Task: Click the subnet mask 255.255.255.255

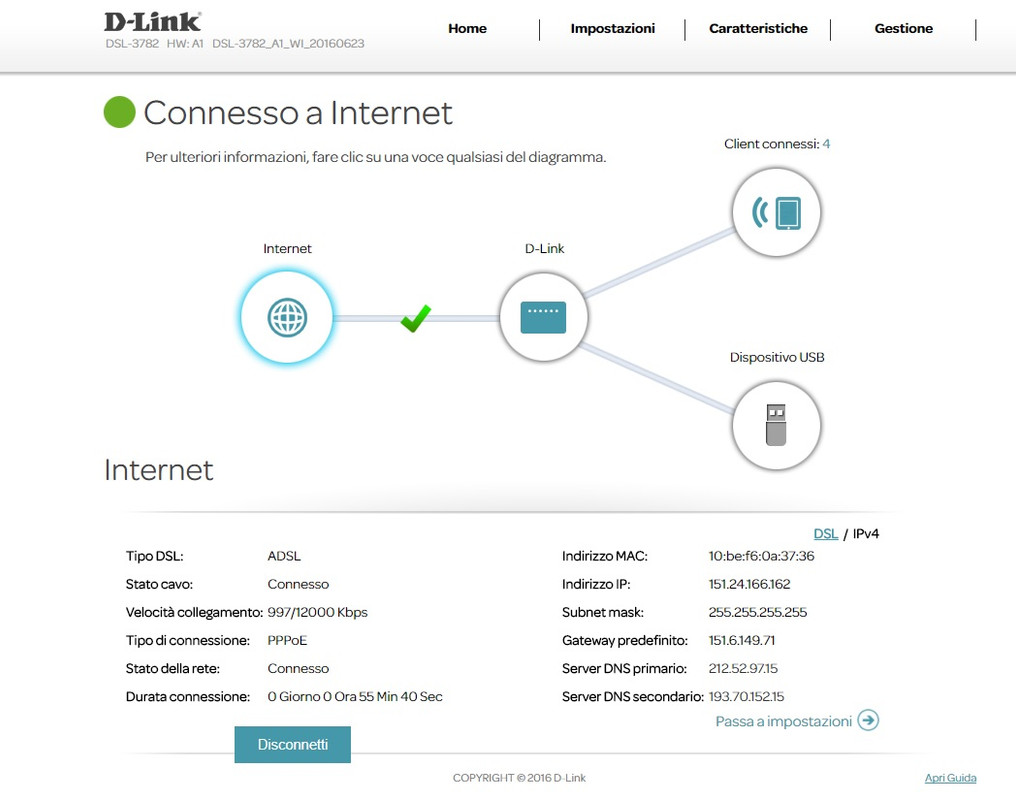Action: pos(757,612)
